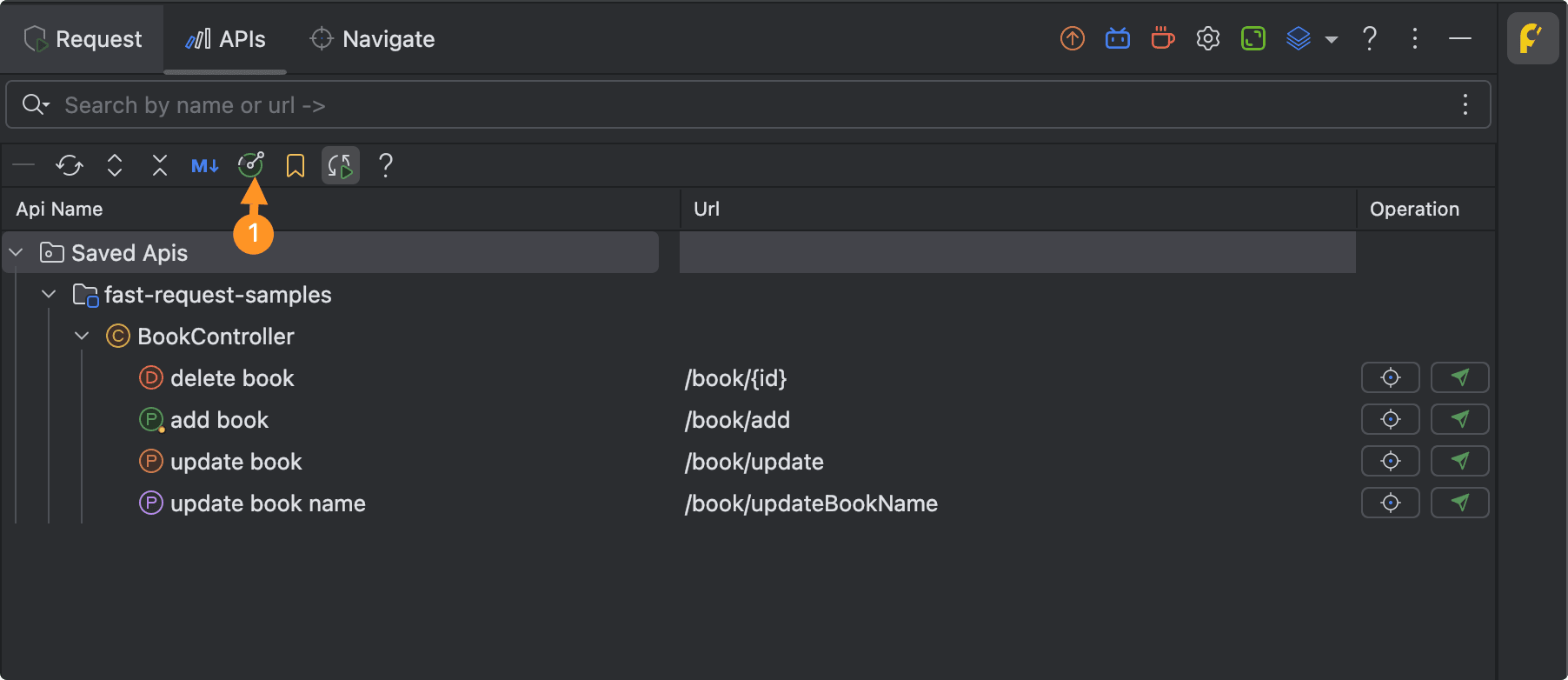Screen dimensions: 1568x680
Task: Click the orange upload arrow icon
Action: (1073, 39)
